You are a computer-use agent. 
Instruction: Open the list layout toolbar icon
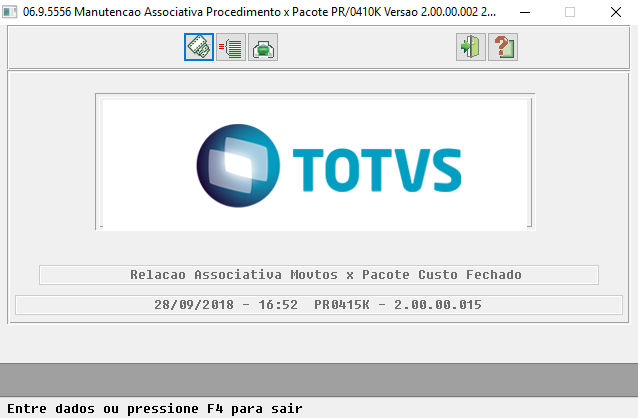pyautogui.click(x=231, y=47)
